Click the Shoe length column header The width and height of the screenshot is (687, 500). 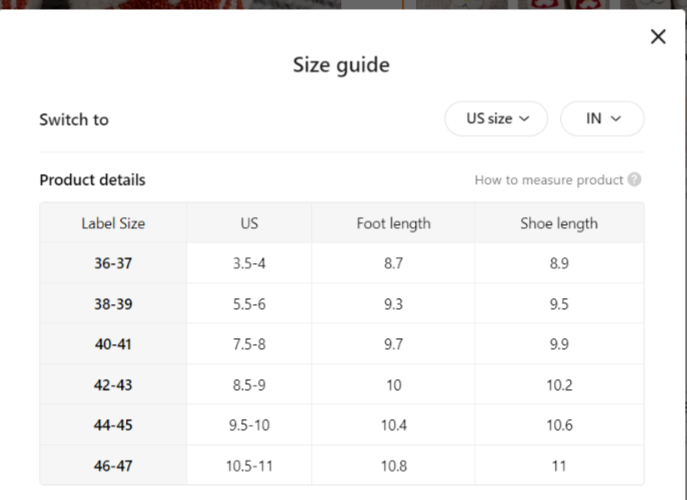pos(559,223)
